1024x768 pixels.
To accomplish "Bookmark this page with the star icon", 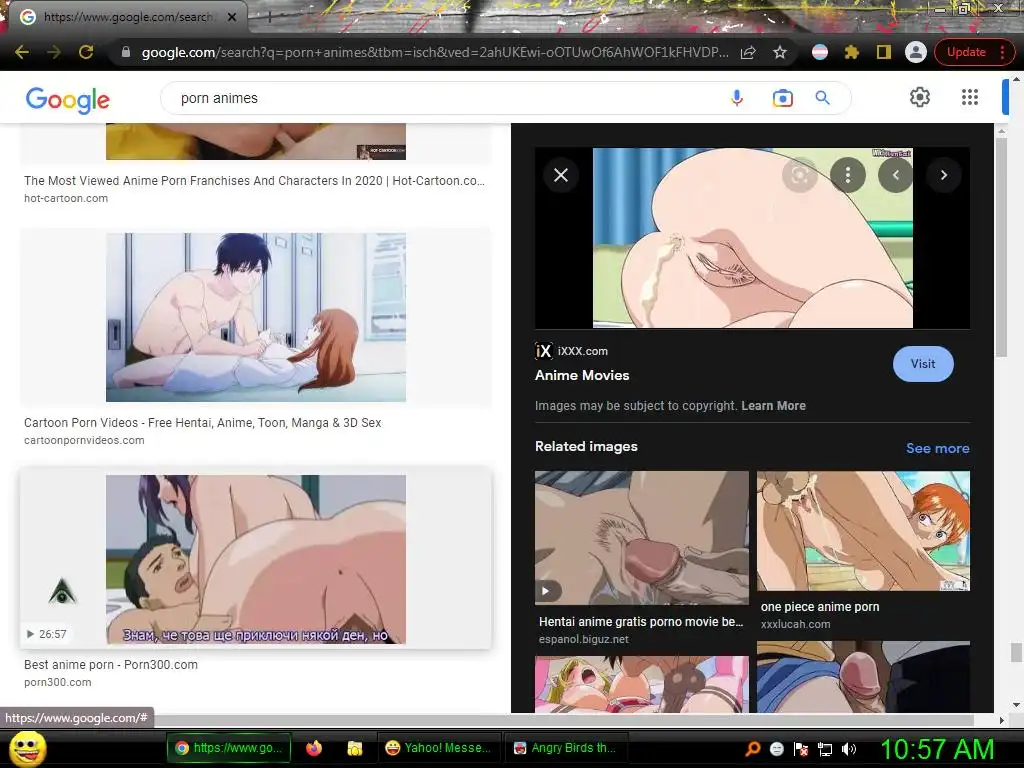I will [780, 52].
